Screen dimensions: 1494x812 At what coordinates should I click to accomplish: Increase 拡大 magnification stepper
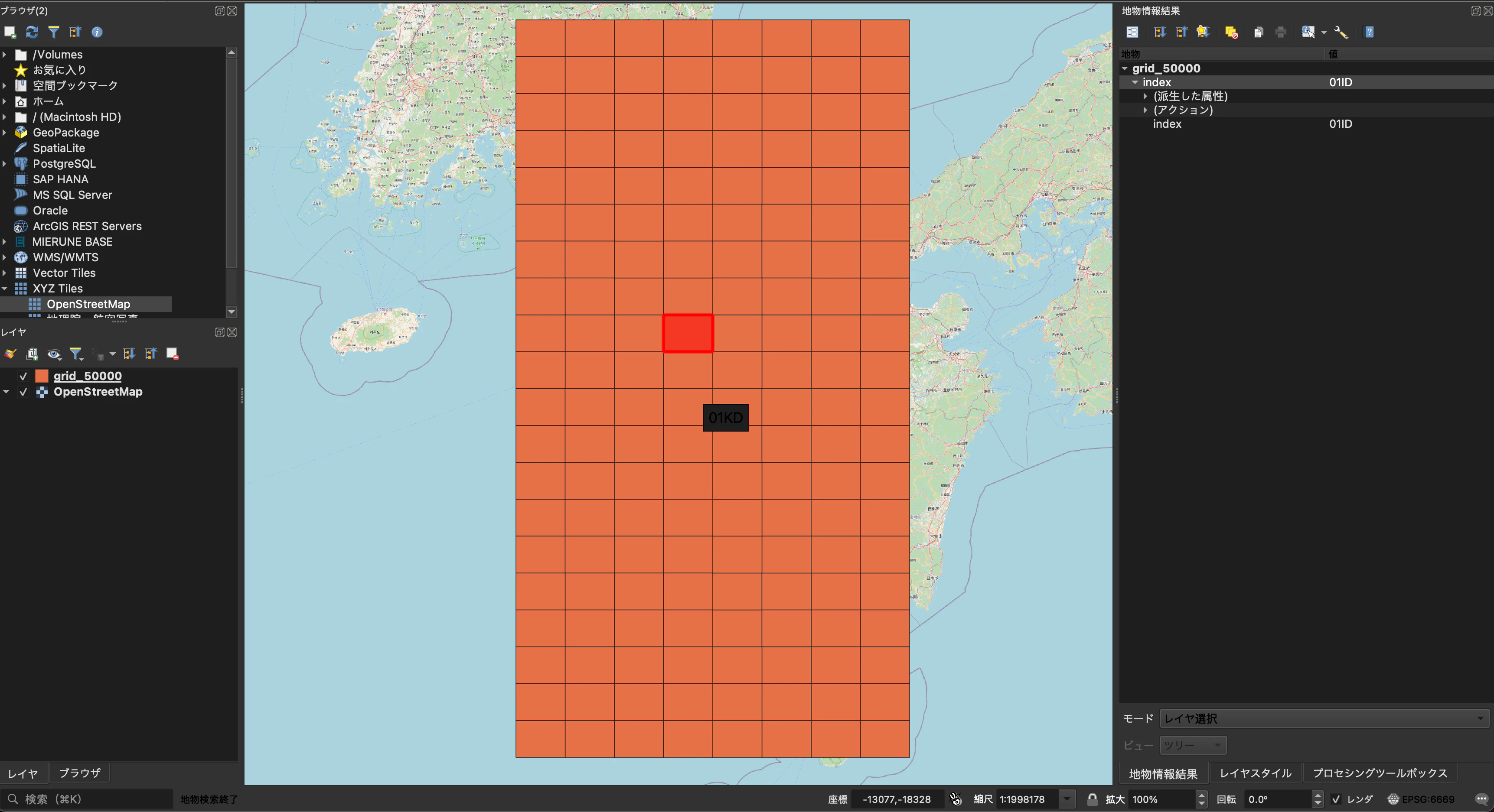(x=1202, y=795)
